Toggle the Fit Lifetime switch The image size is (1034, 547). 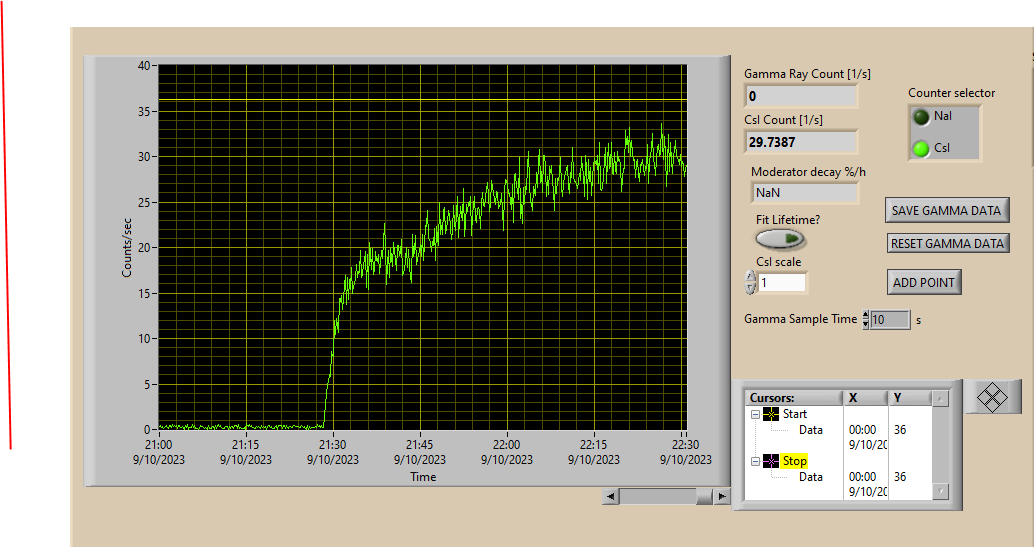780,238
